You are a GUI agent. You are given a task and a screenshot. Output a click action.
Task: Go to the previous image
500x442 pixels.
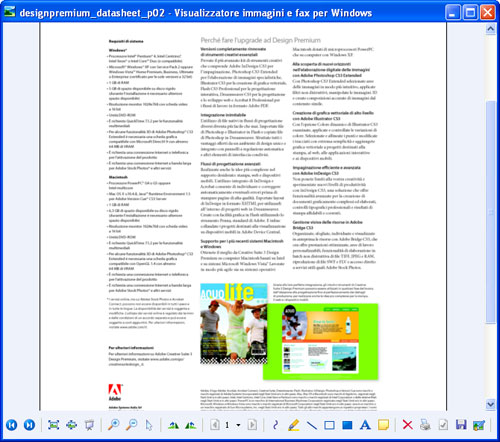12,425
